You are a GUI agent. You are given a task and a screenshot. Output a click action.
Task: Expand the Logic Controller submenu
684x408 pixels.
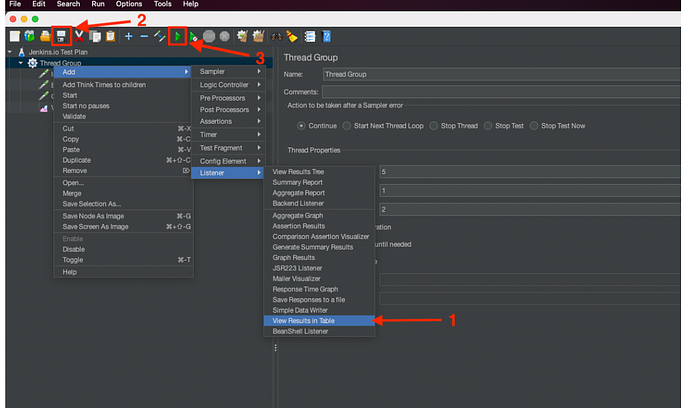(x=227, y=85)
